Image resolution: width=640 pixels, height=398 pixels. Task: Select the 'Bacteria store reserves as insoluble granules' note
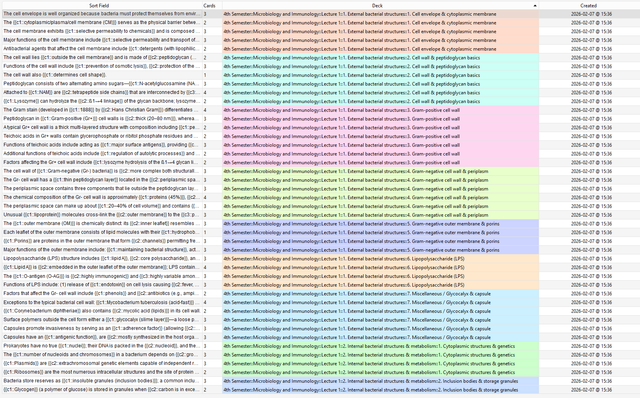tap(320, 381)
